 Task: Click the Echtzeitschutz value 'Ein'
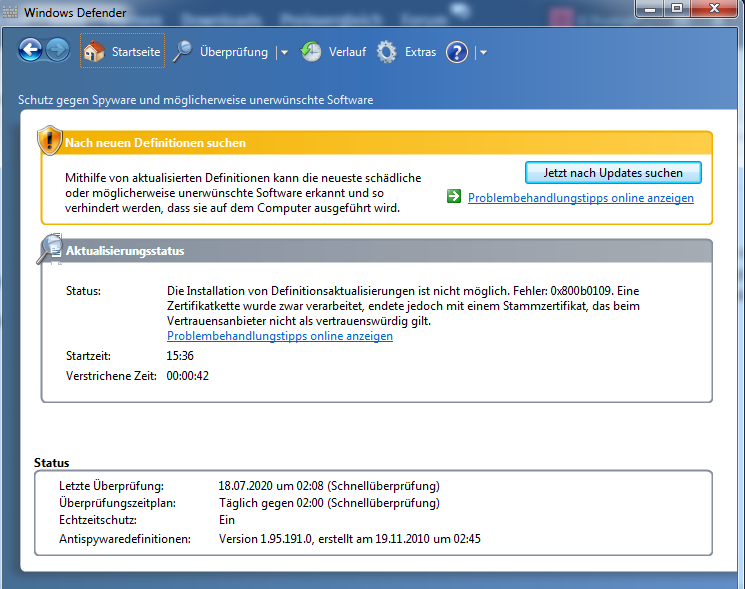point(227,520)
